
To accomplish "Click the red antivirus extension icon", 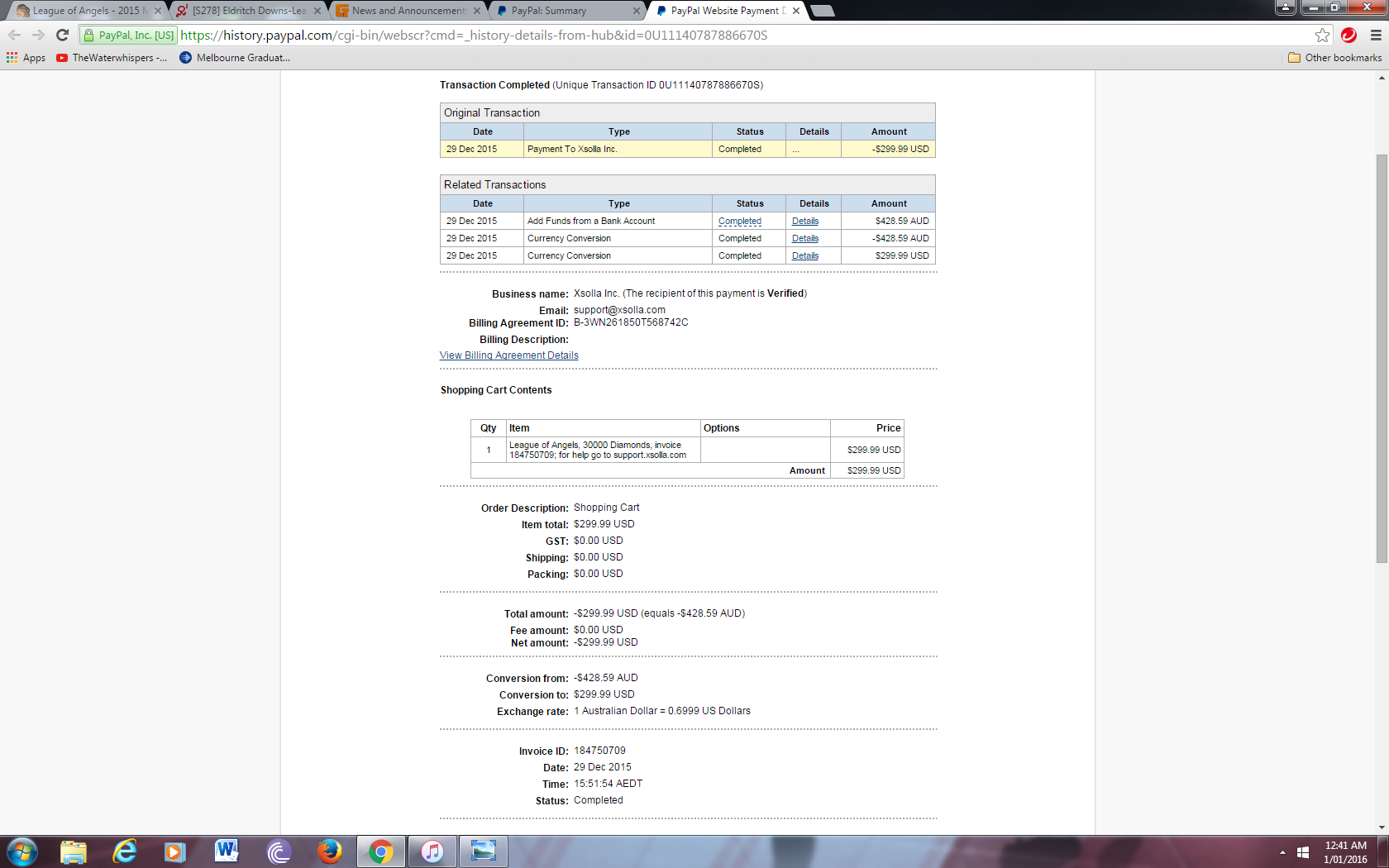I will (x=1348, y=35).
